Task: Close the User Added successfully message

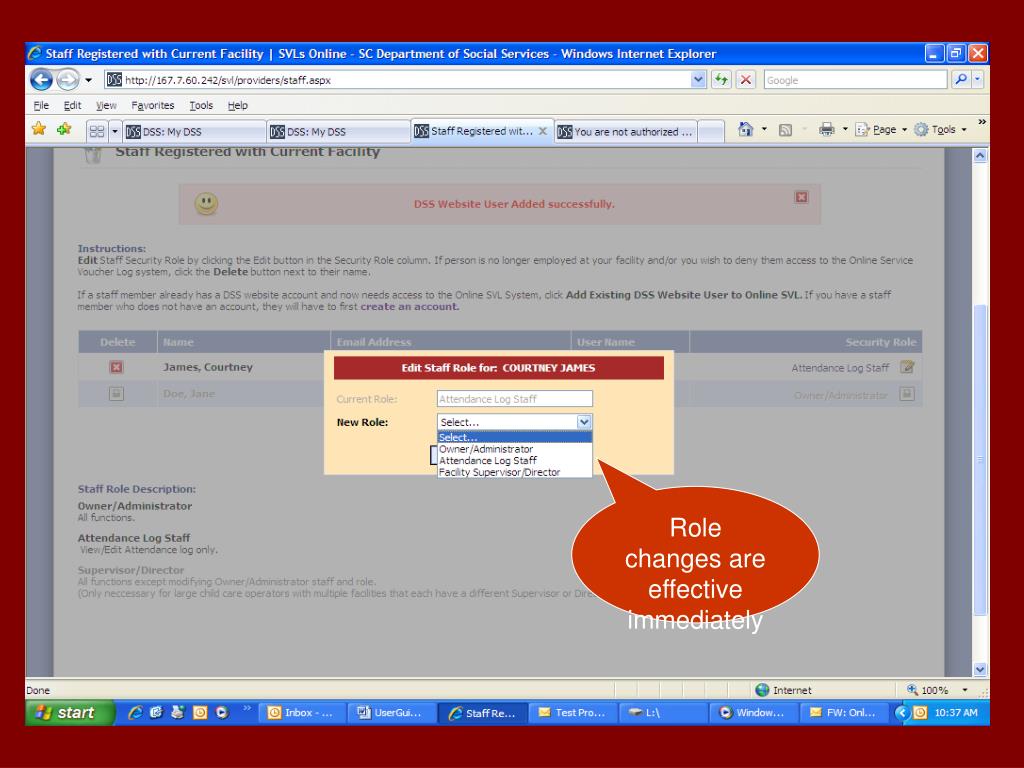Action: click(801, 197)
